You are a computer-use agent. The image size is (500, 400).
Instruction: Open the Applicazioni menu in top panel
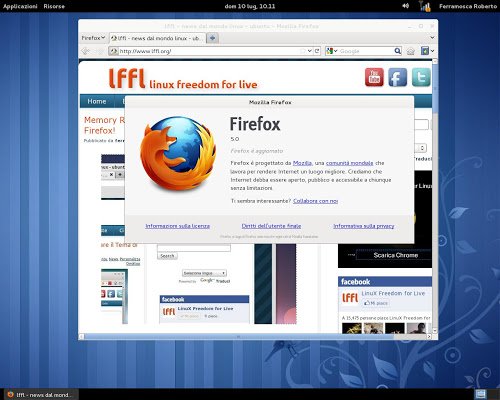(x=20, y=6)
